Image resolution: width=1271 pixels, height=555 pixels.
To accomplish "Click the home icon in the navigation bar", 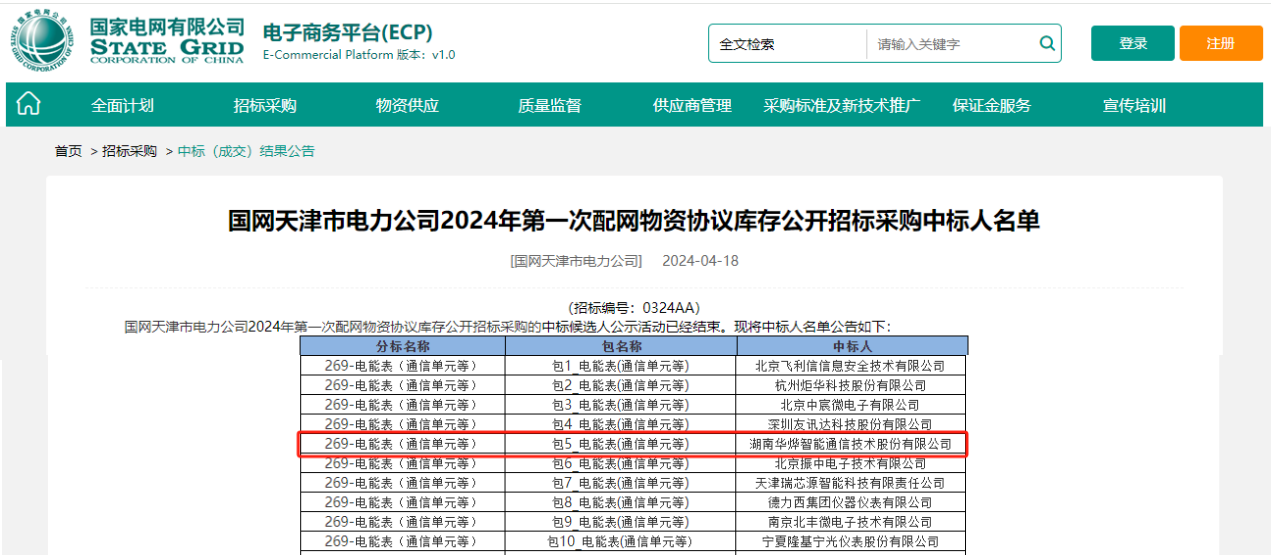I will coord(29,104).
